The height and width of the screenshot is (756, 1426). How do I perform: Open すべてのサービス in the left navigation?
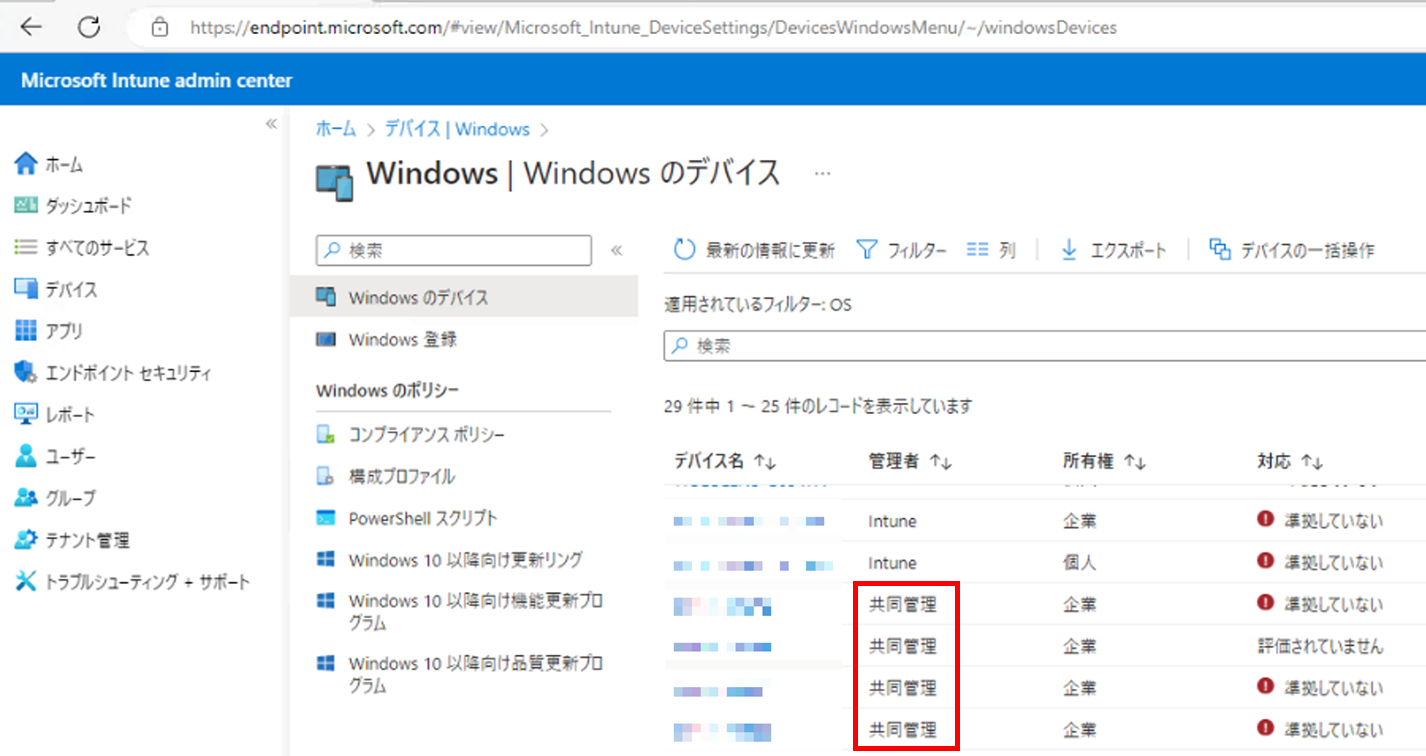[x=97, y=248]
